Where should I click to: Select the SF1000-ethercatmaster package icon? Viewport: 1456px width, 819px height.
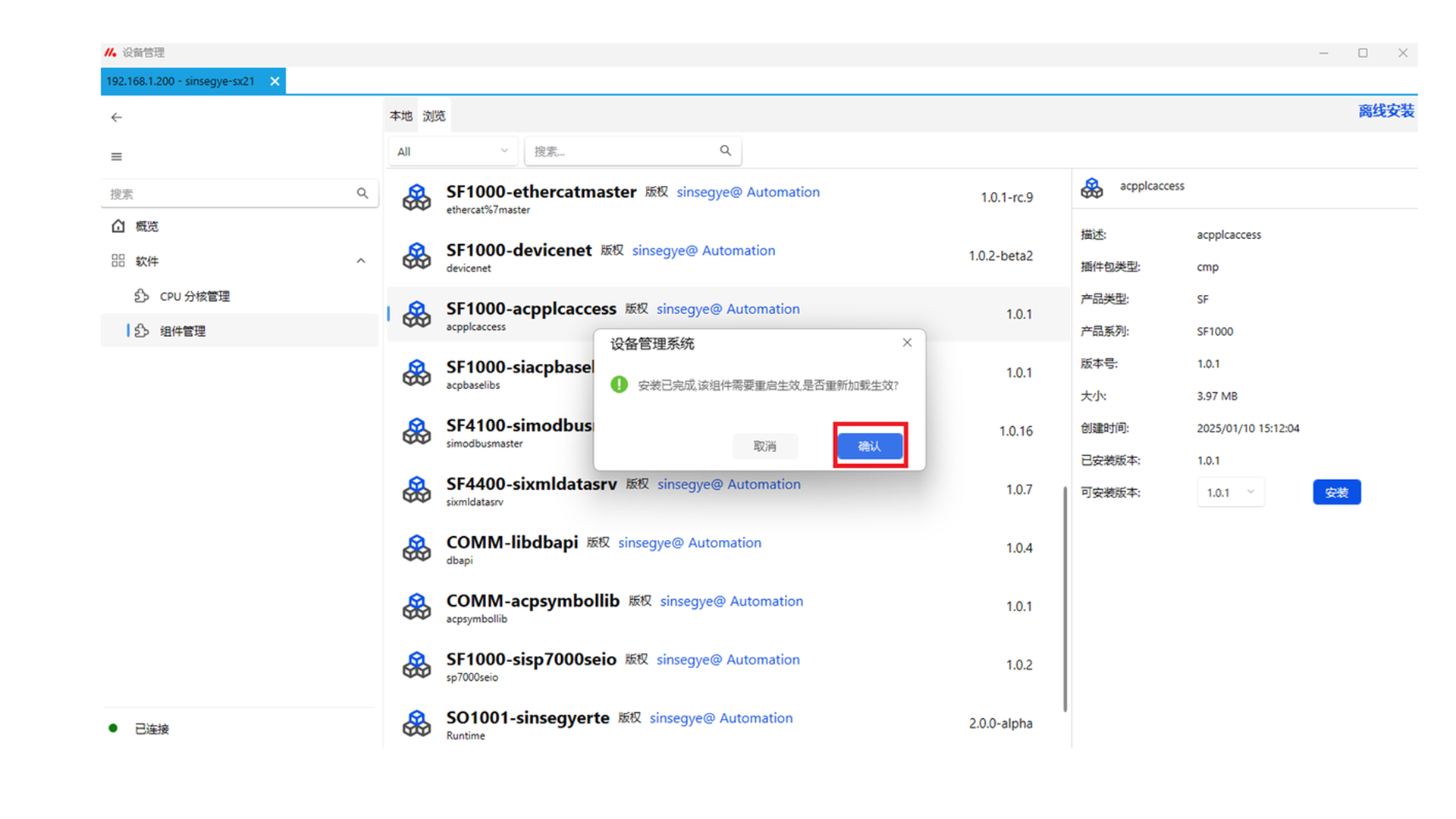point(416,197)
